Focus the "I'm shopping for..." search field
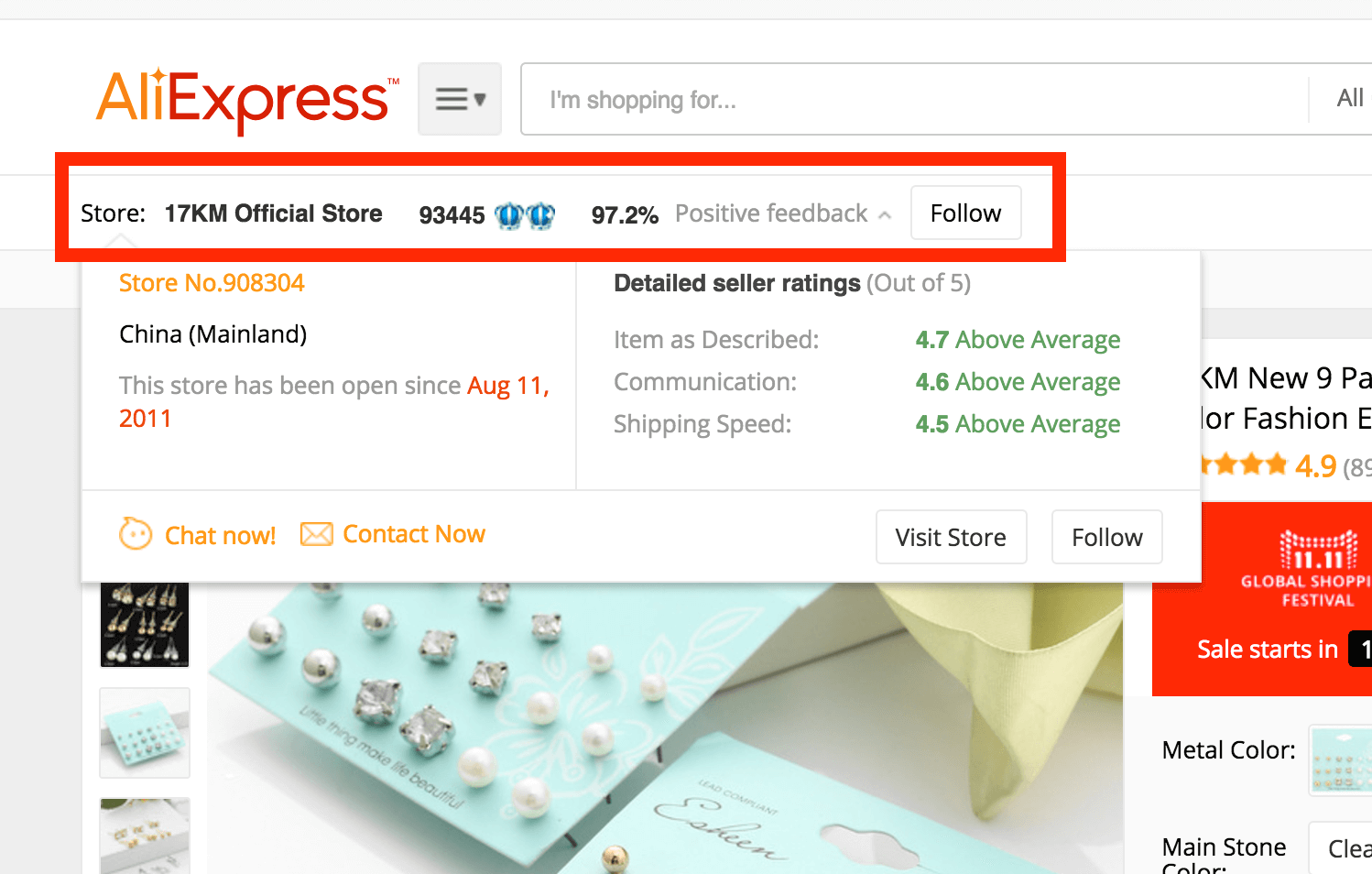This screenshot has height=874, width=1372. click(914, 99)
